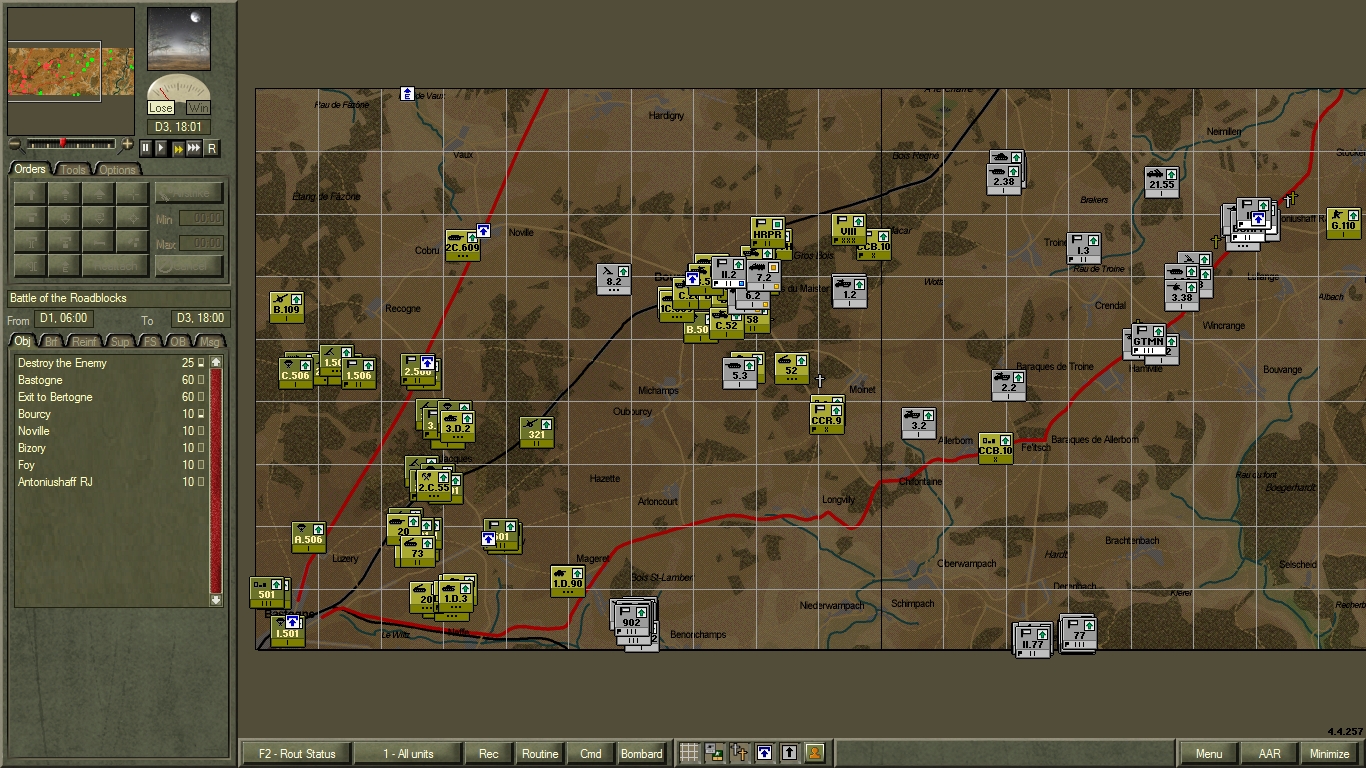The width and height of the screenshot is (1366, 768).
Task: Select the 1.D.90 unit counter
Action: point(567,581)
